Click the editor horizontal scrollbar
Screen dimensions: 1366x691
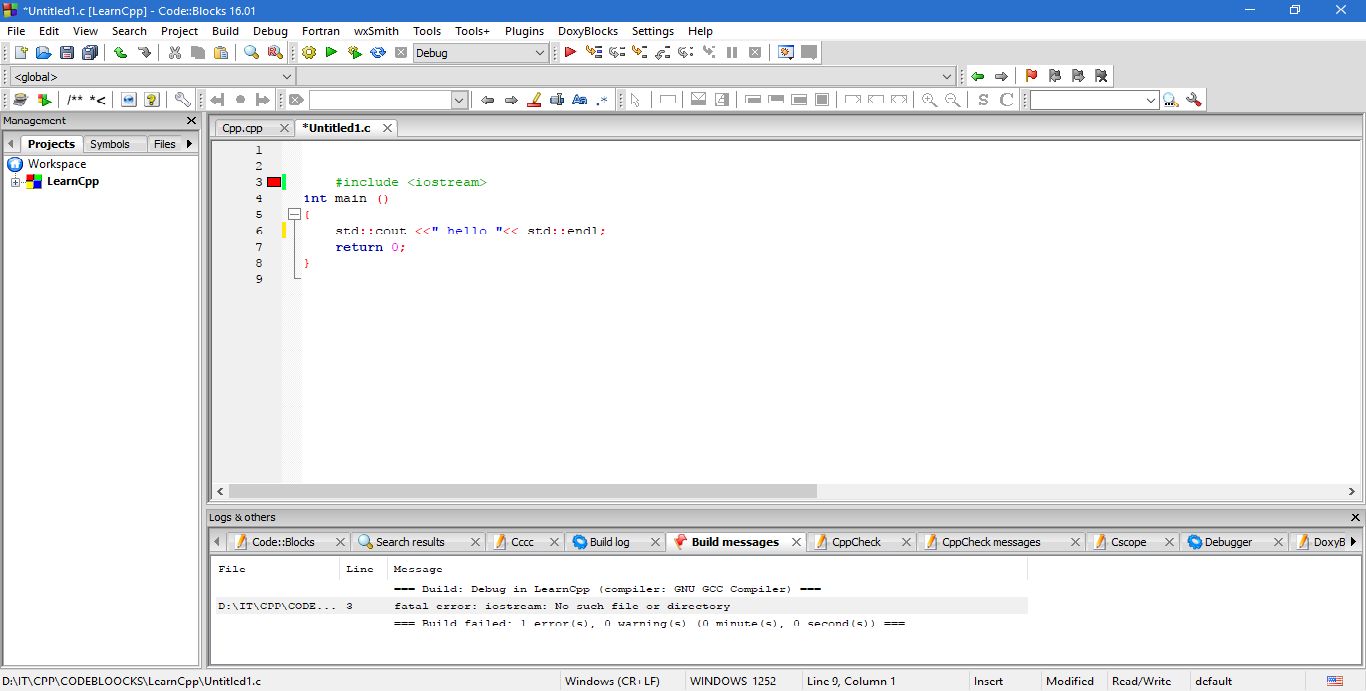click(522, 491)
